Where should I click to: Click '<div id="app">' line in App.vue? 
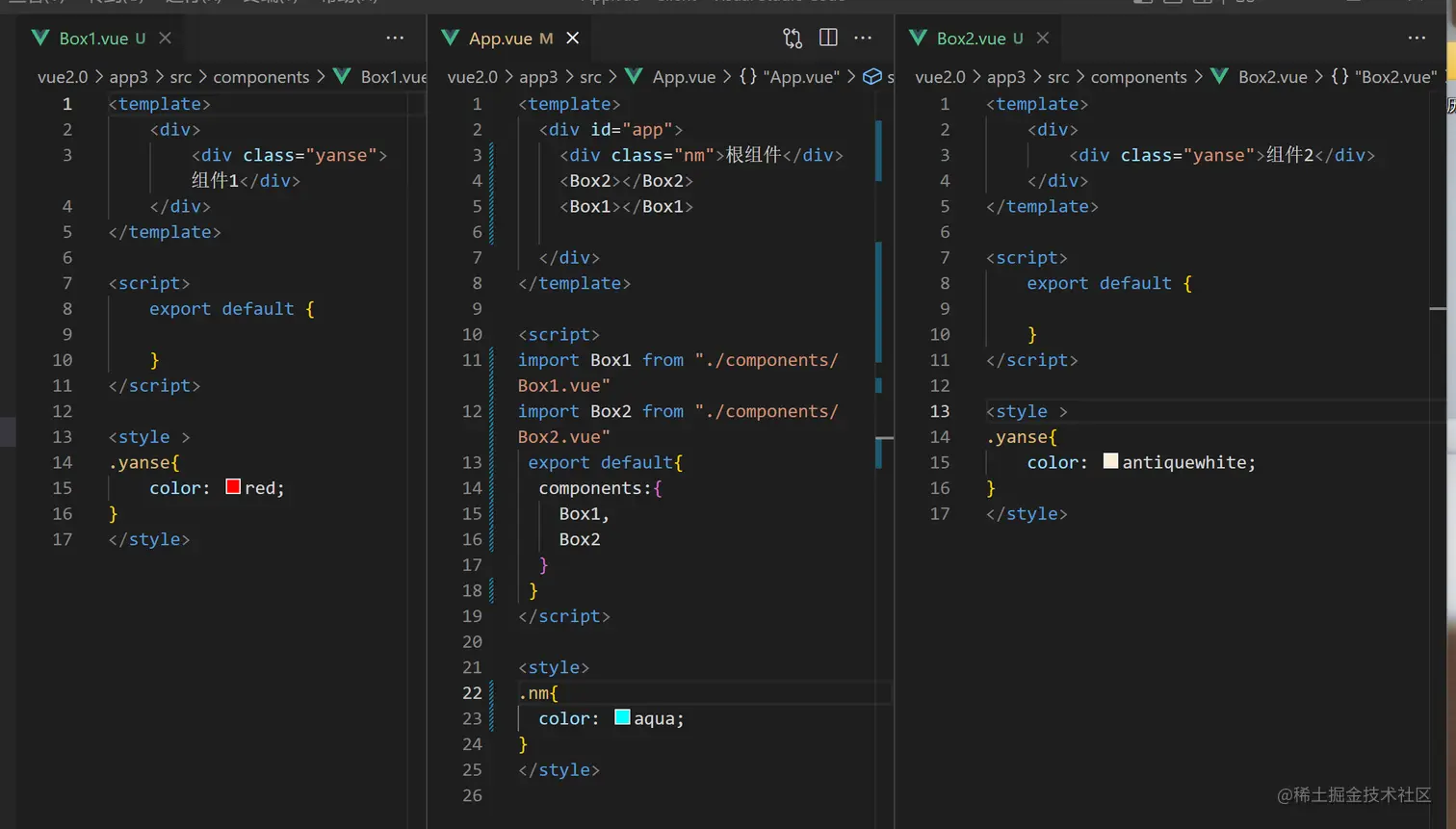(x=611, y=130)
